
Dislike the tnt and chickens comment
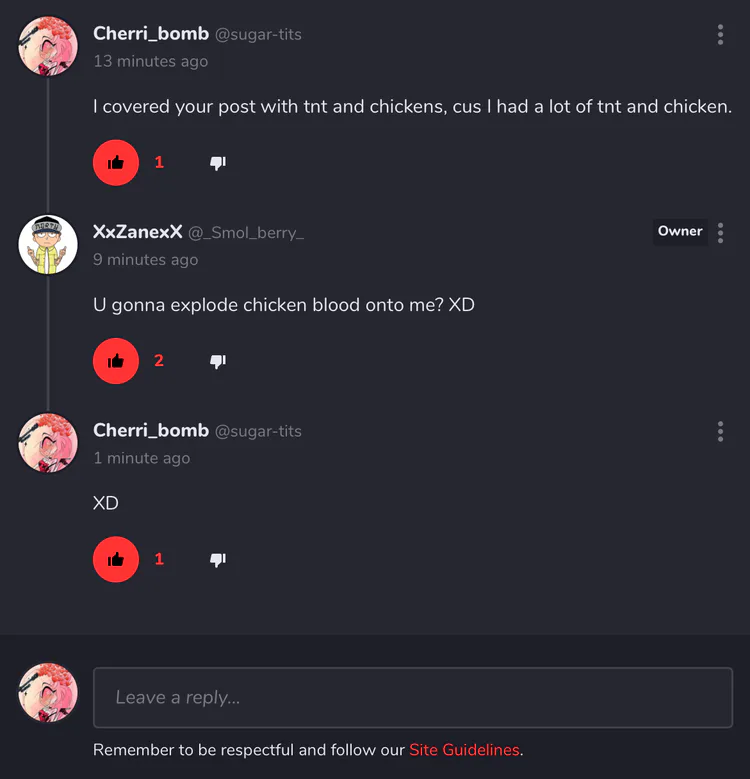218,162
